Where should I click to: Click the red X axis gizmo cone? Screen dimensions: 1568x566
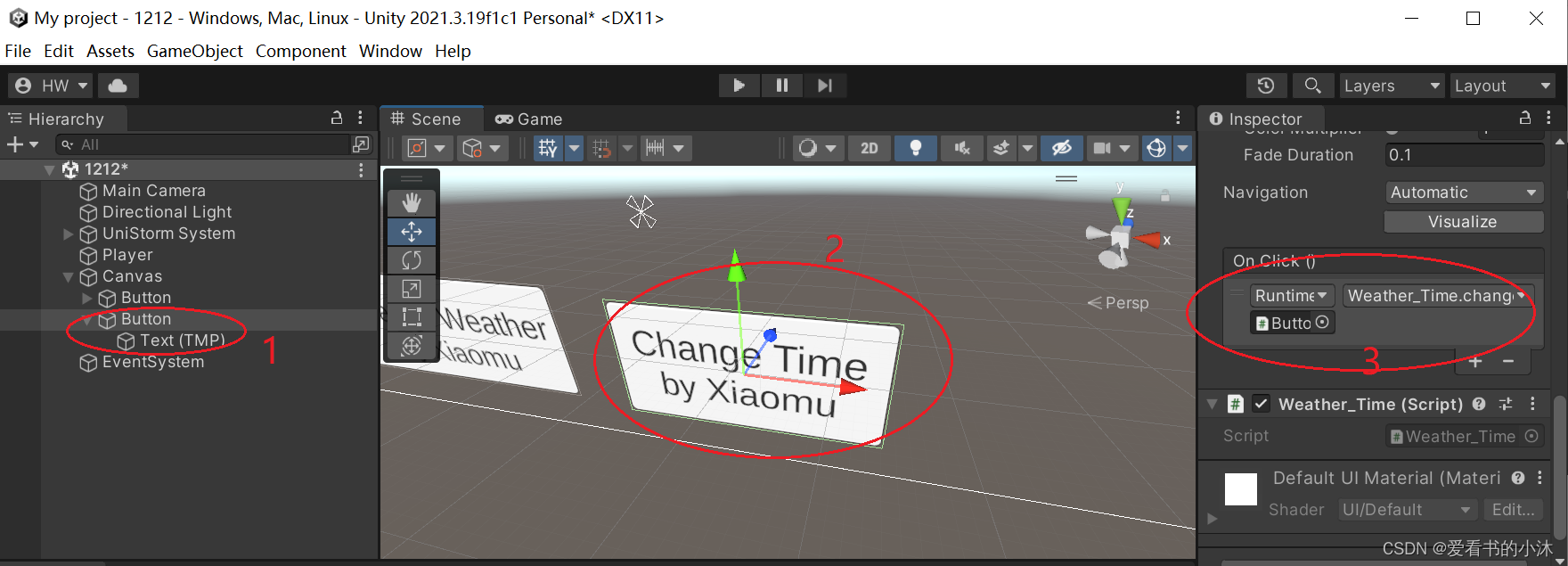tap(1149, 240)
